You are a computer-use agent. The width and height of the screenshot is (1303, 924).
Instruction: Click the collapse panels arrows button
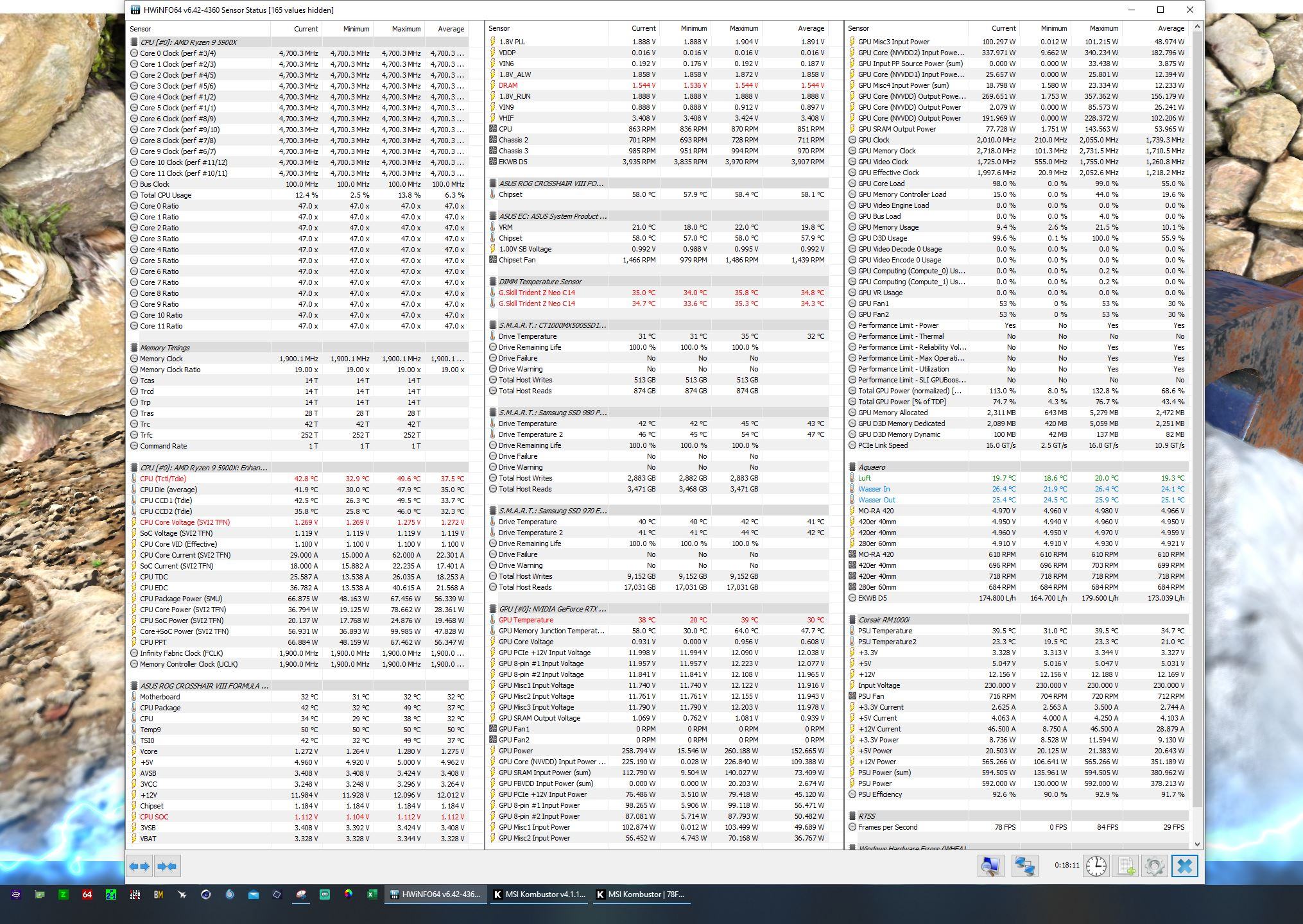(x=167, y=866)
